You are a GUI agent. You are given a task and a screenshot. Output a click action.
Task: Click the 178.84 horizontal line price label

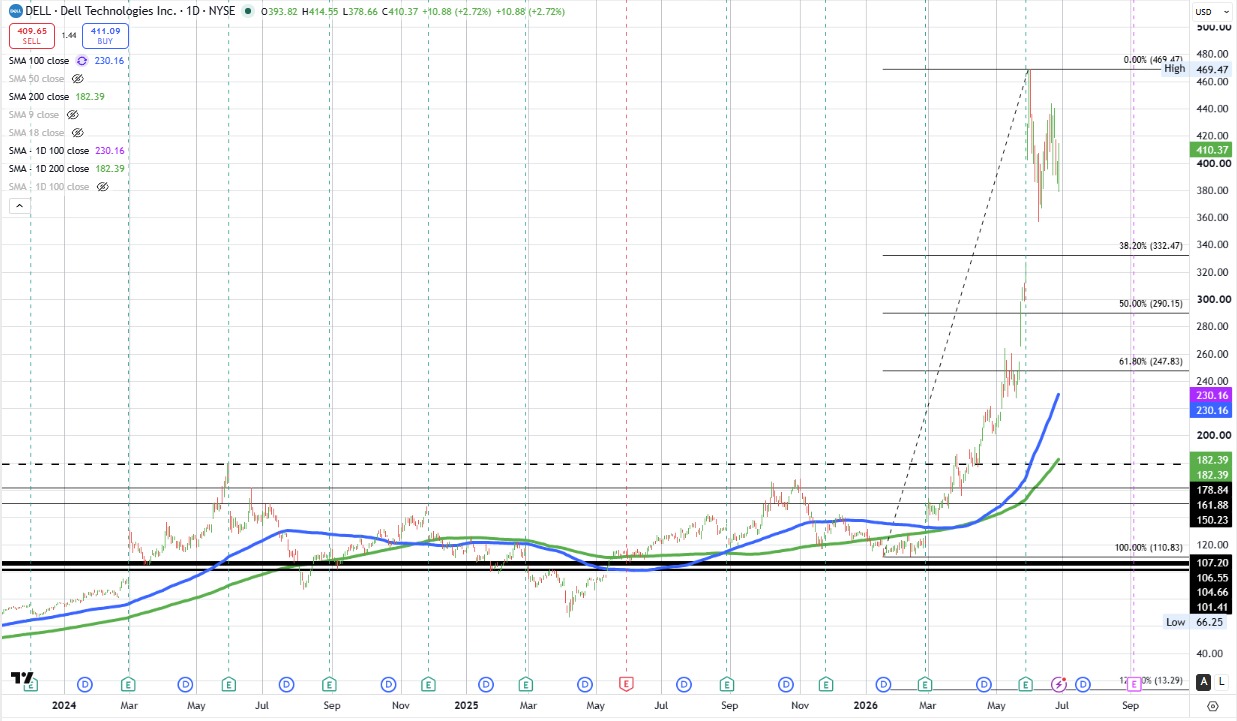point(1211,490)
